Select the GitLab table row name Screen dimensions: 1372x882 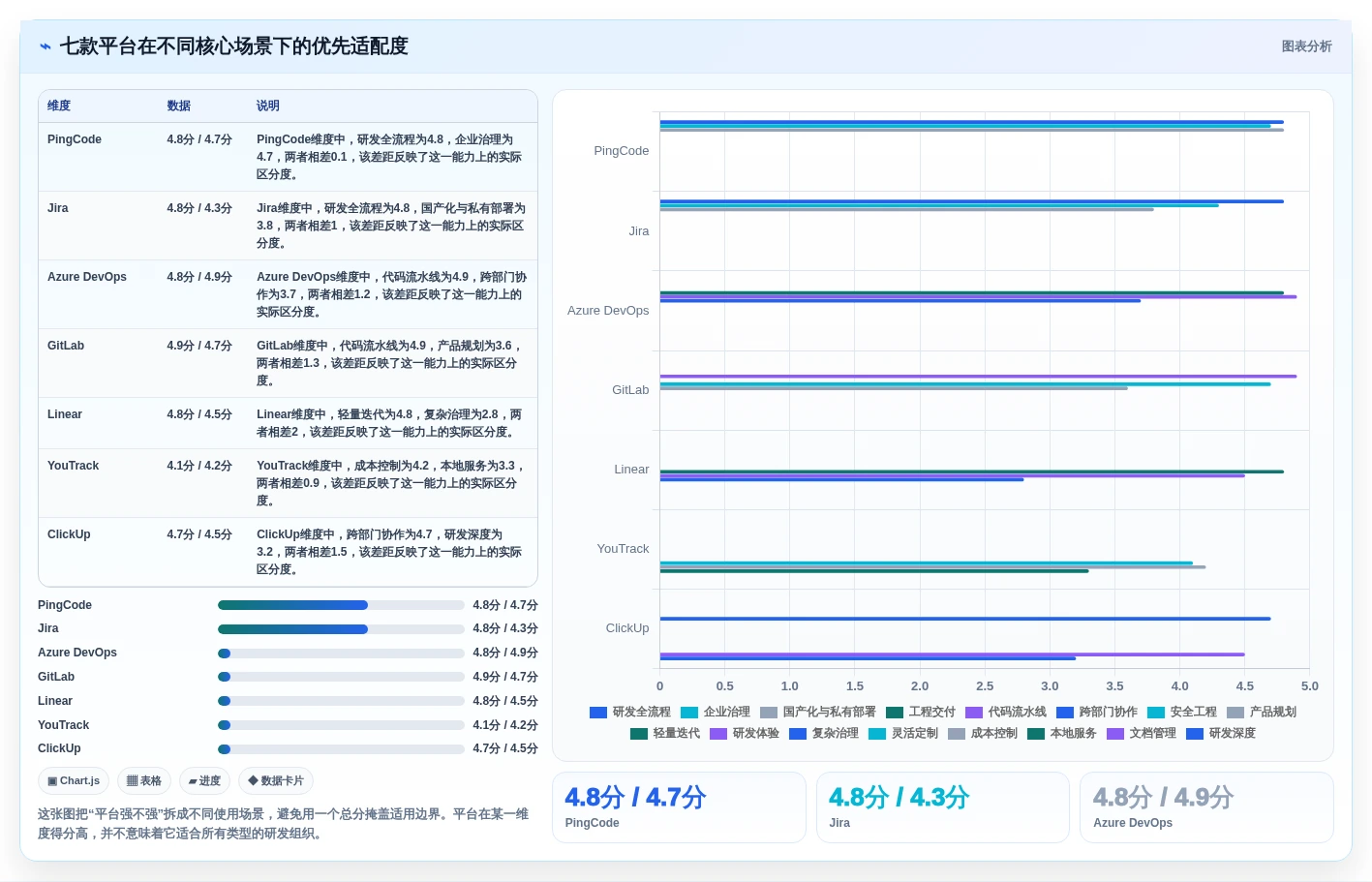pos(66,346)
